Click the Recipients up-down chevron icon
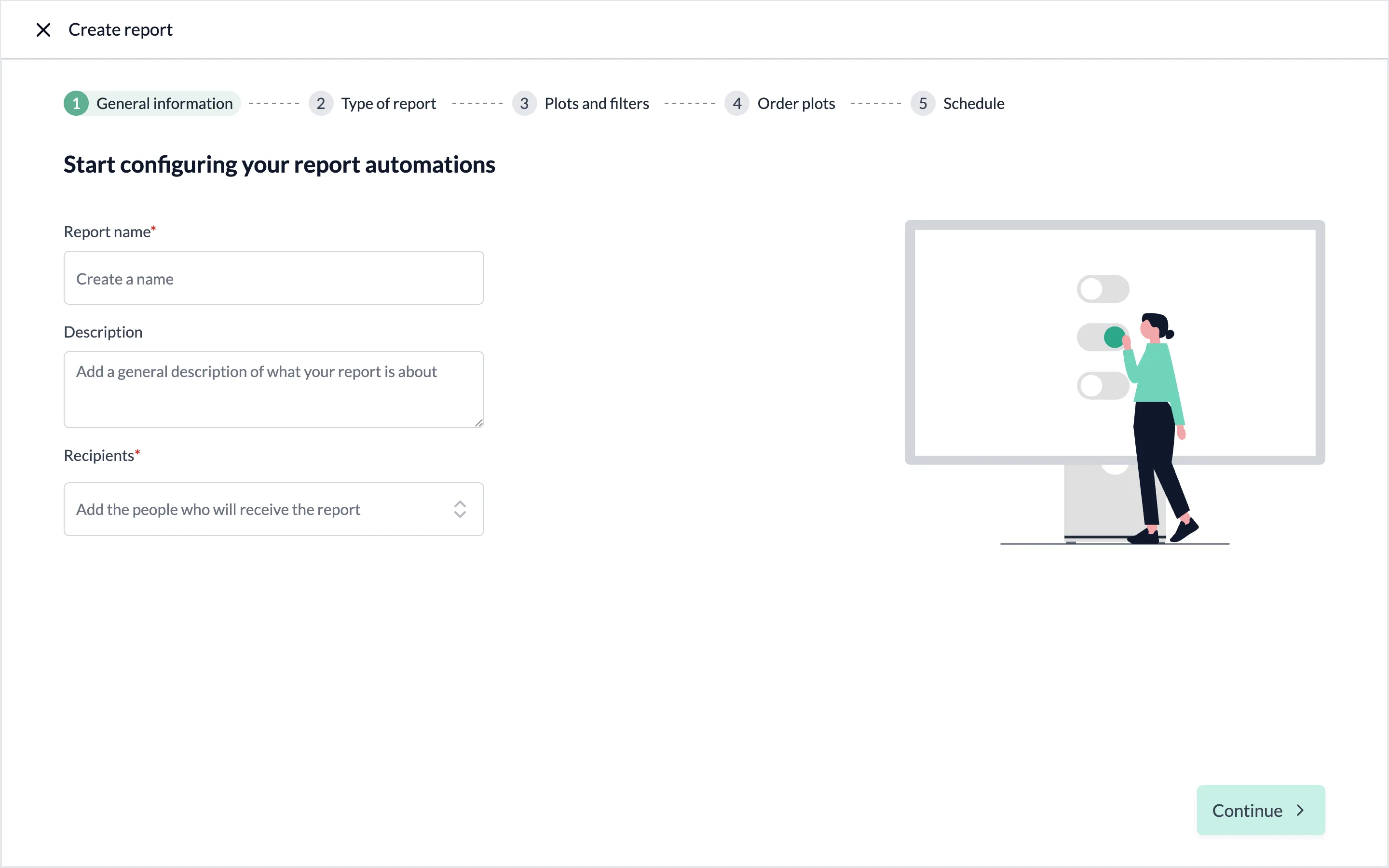The width and height of the screenshot is (1389, 868). (x=460, y=509)
